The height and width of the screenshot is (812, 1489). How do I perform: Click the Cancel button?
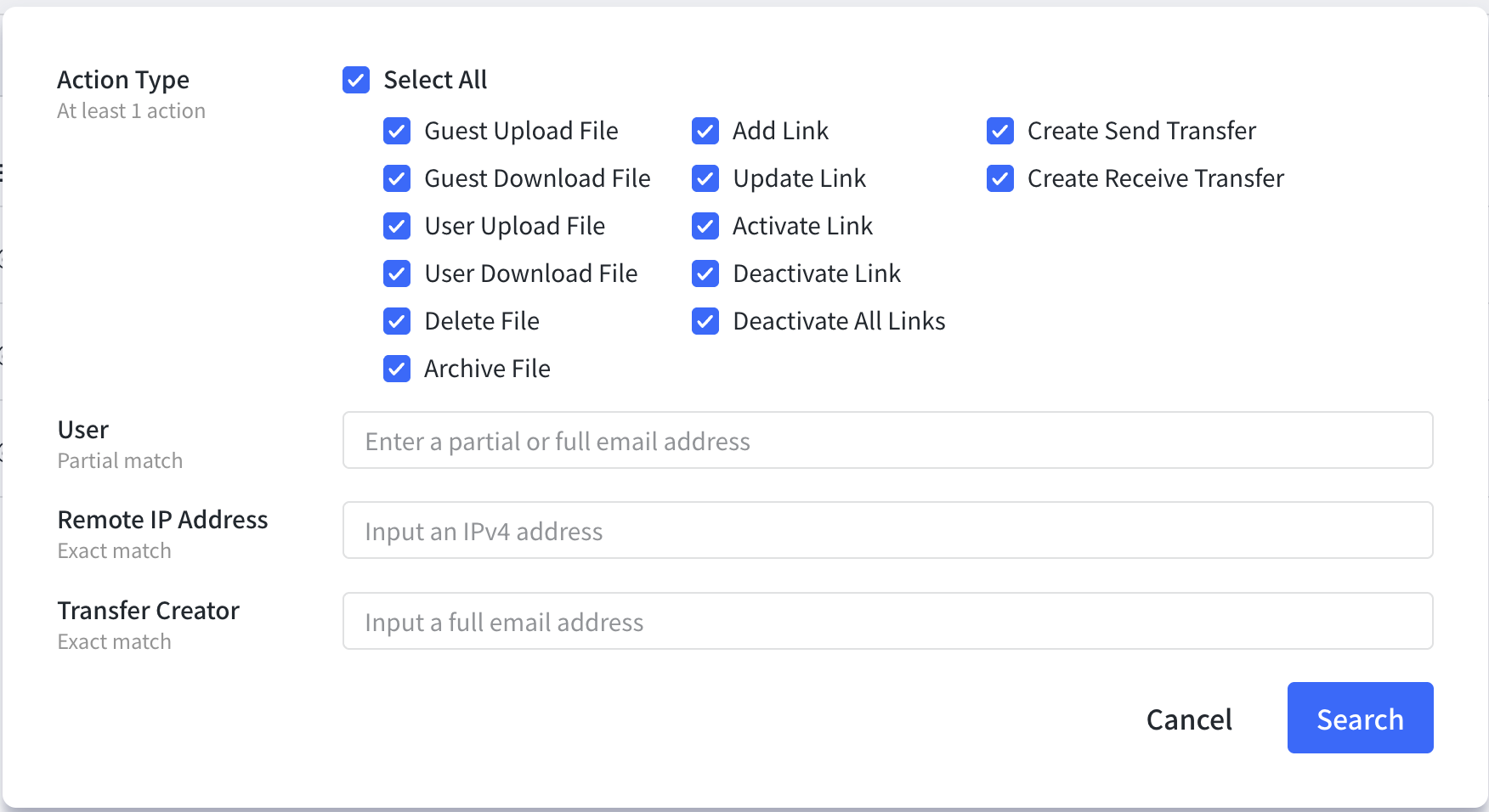(1189, 719)
